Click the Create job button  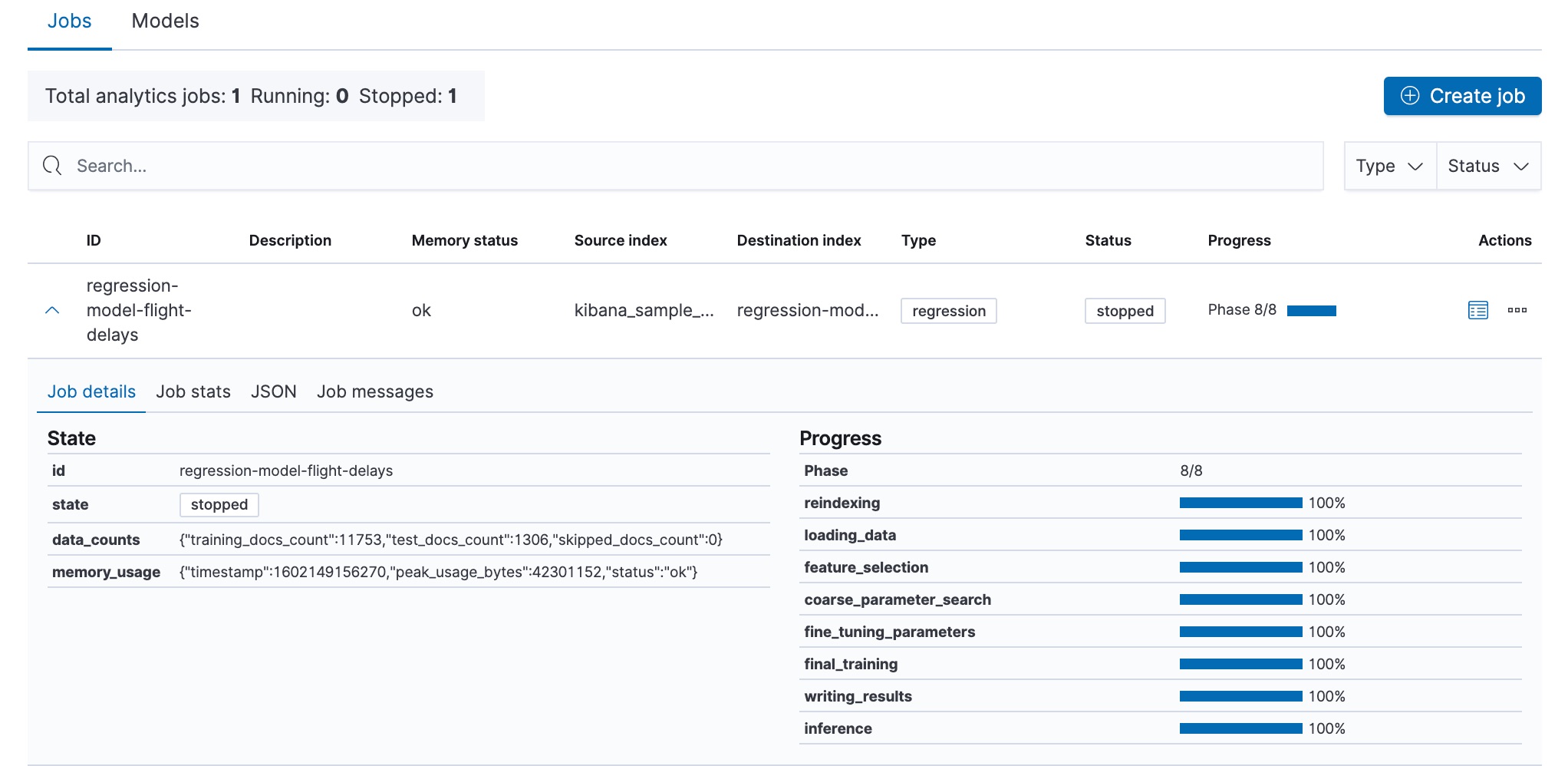[x=1461, y=96]
